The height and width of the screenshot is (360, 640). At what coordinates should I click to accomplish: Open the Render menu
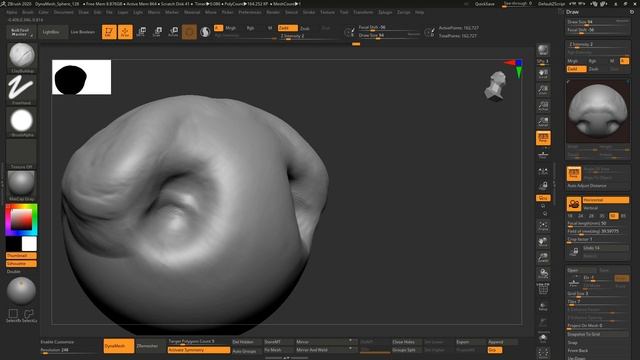coord(273,12)
